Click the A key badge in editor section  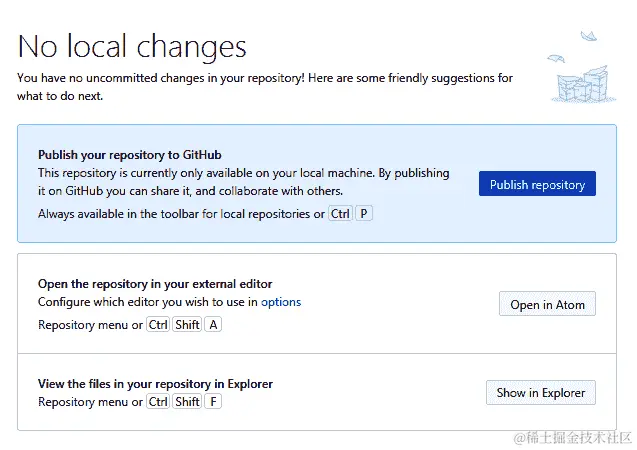(214, 325)
